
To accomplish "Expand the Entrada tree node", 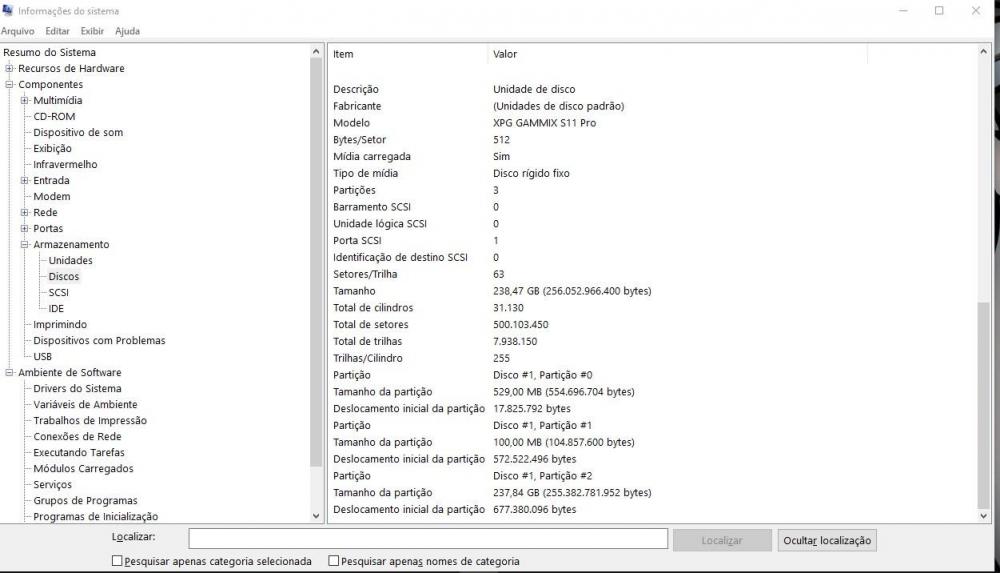I will 25,181.
